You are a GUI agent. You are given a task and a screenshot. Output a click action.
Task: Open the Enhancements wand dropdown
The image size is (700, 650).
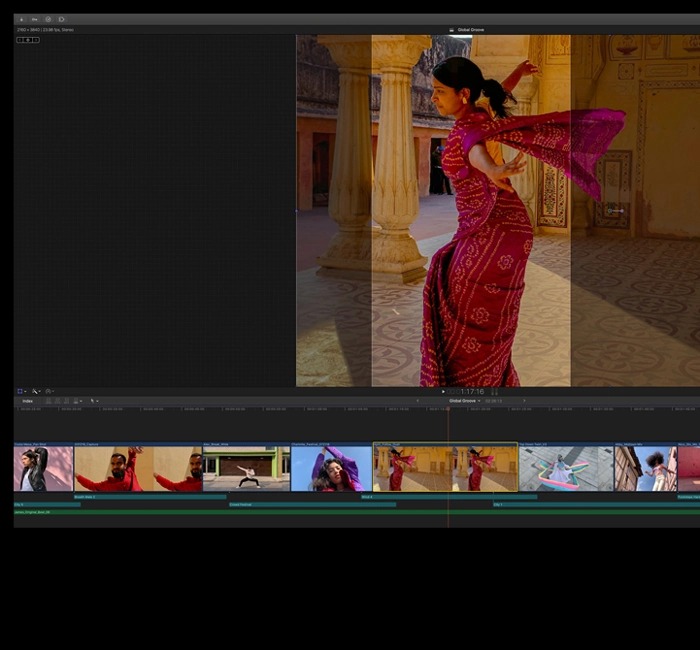(x=36, y=391)
